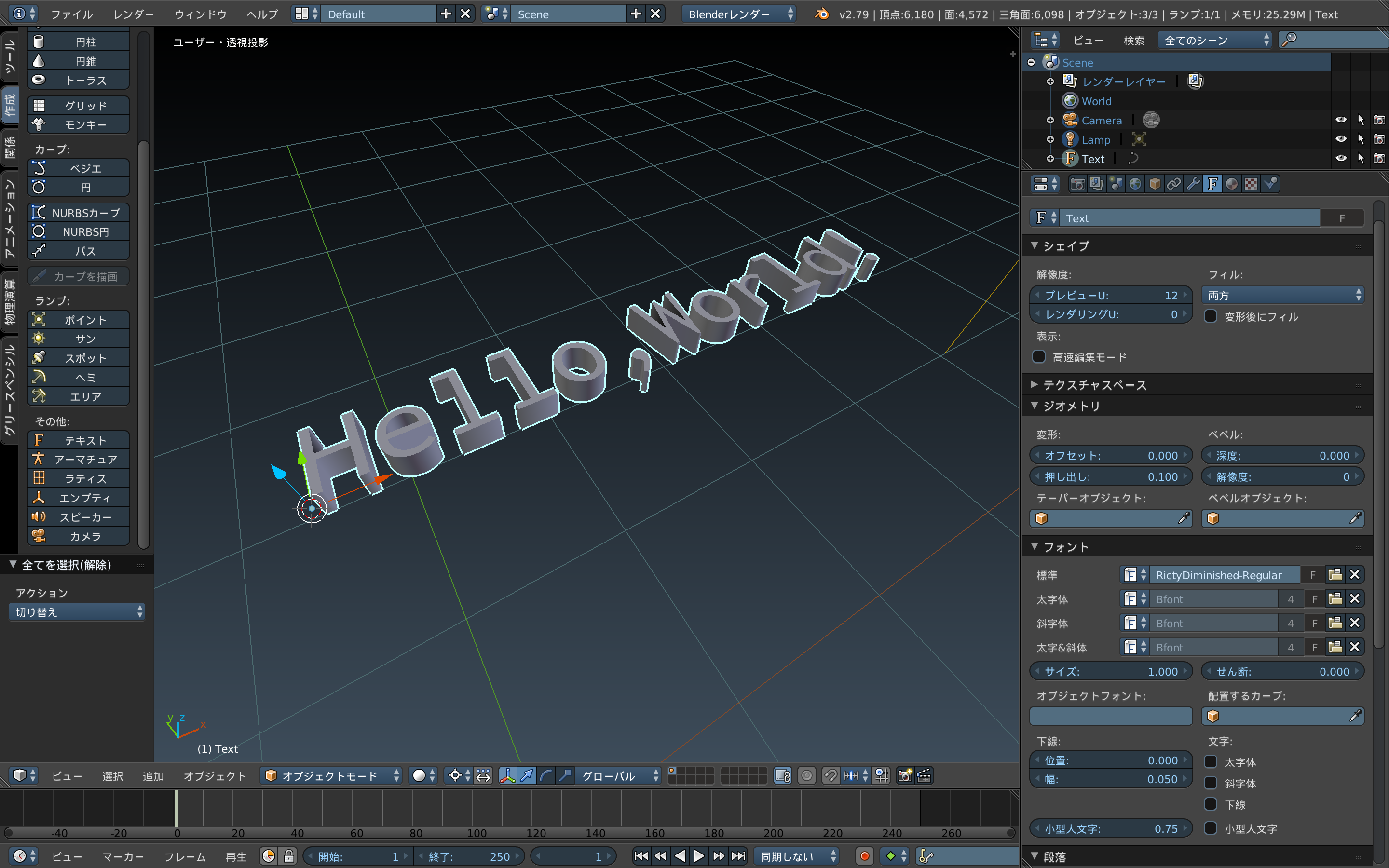Open font file browser for RictyDiminished-Regular
1389x868 pixels.
(1335, 575)
